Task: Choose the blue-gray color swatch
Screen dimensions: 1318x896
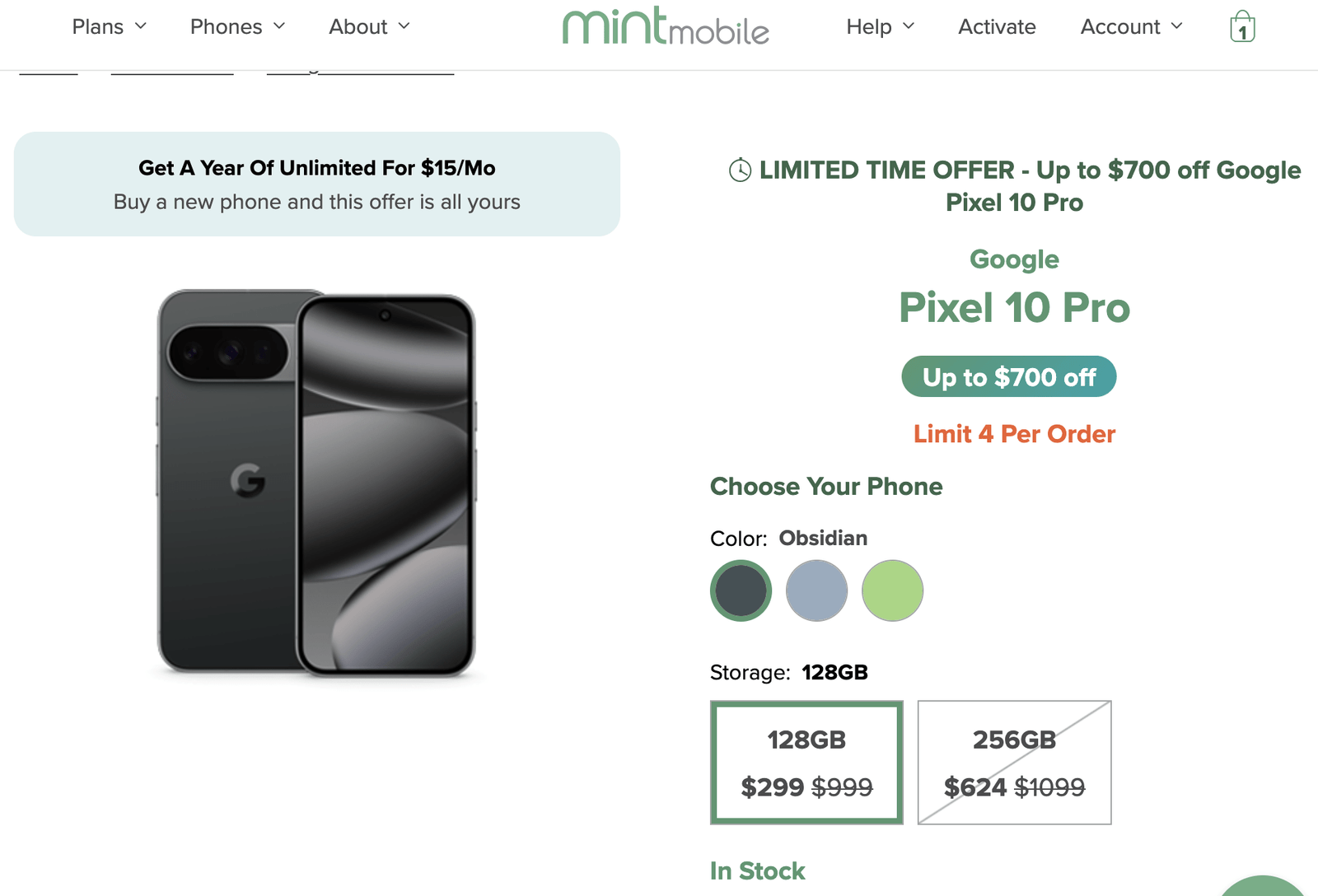Action: [816, 590]
